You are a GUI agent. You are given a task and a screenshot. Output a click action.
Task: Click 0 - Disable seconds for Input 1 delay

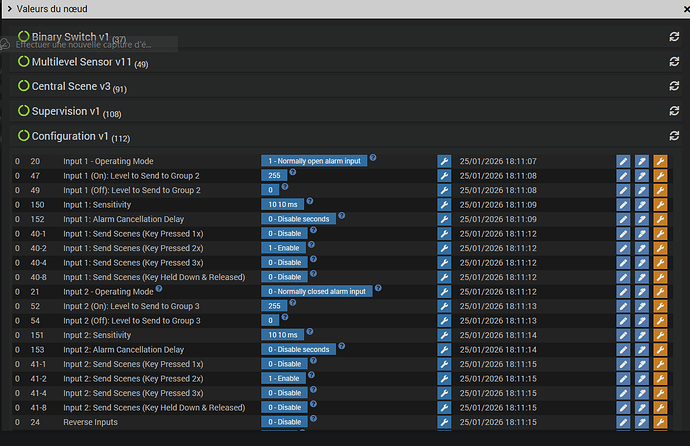pos(297,219)
